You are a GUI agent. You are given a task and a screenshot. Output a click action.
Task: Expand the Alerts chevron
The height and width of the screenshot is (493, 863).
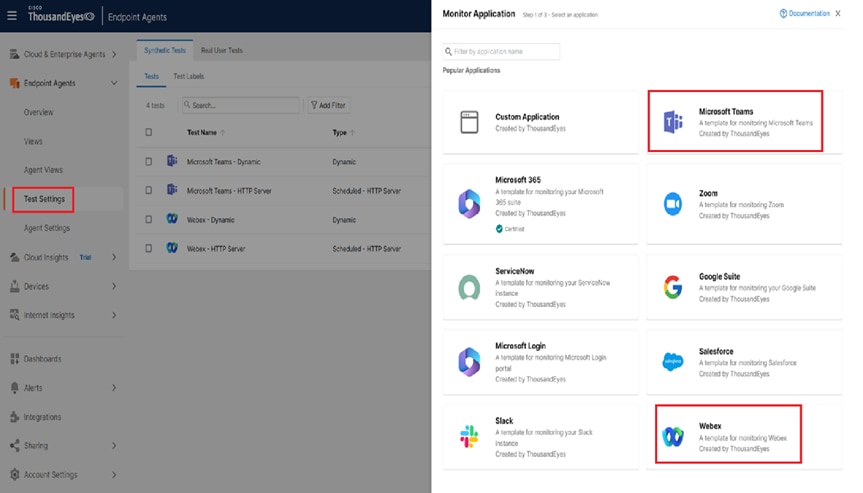pos(114,388)
